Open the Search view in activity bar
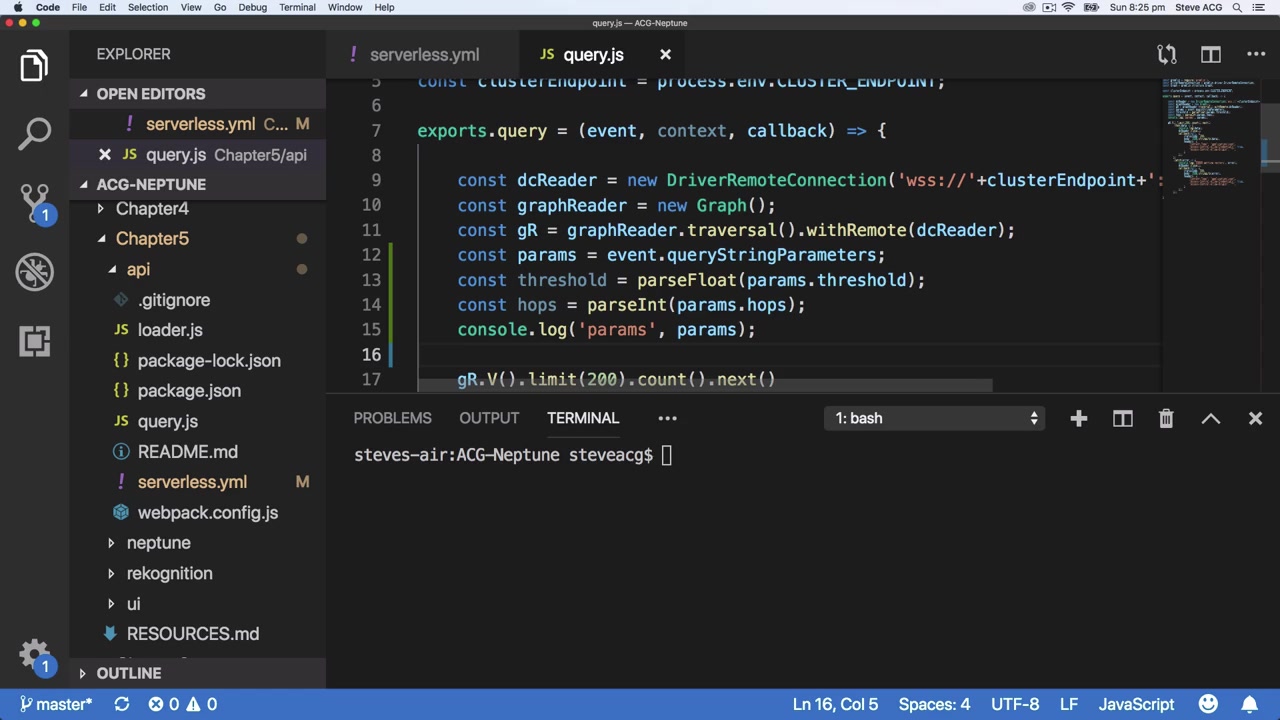This screenshot has width=1280, height=720. pyautogui.click(x=35, y=133)
